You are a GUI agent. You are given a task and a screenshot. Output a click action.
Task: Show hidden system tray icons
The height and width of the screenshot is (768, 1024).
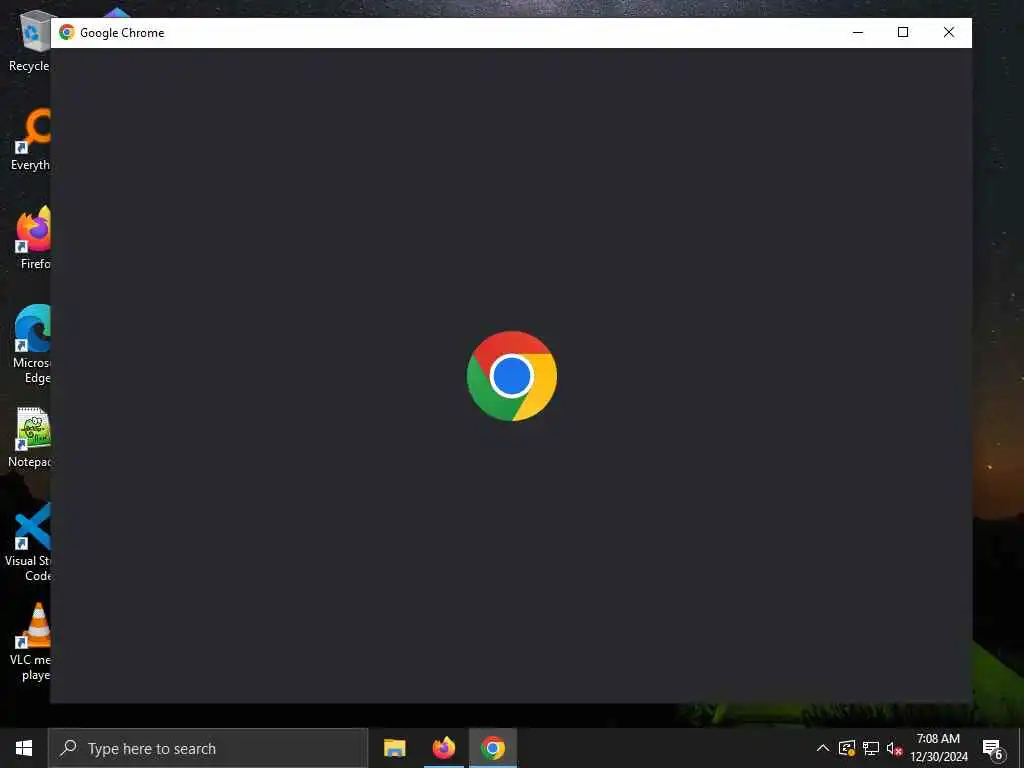click(823, 748)
